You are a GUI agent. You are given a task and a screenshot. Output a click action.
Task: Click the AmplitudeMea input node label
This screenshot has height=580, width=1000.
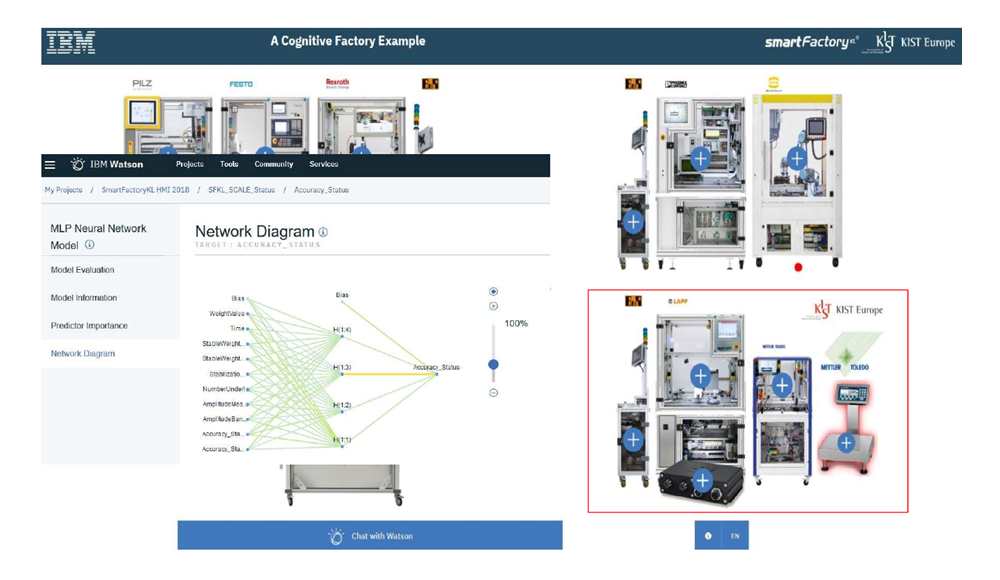[x=223, y=404]
